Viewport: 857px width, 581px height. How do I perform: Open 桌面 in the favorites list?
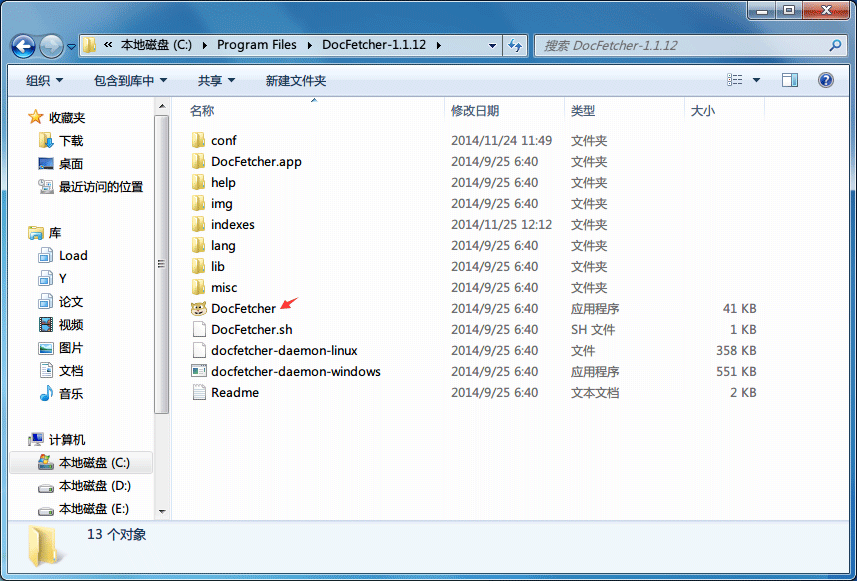[x=71, y=164]
